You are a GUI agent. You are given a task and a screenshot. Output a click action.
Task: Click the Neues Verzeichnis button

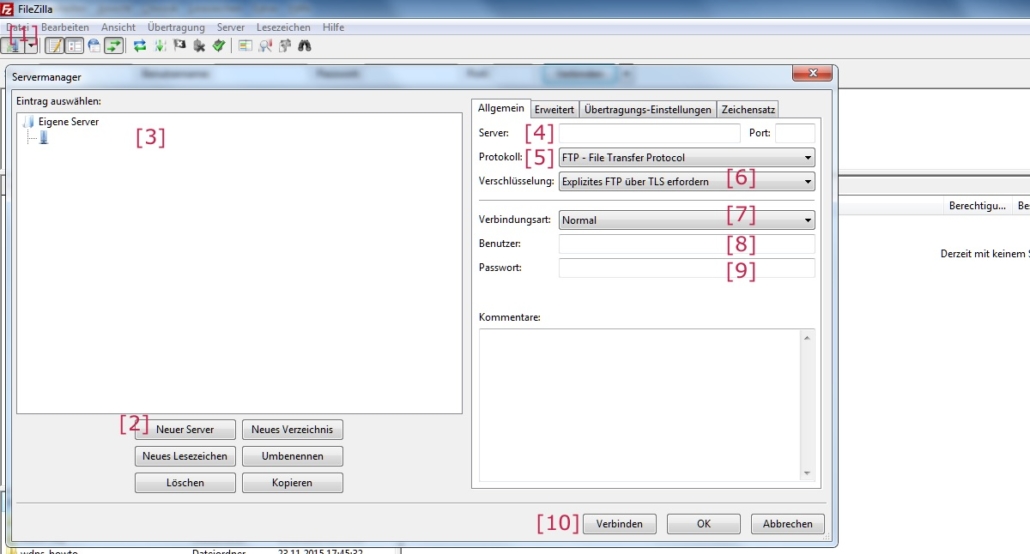[x=292, y=430]
